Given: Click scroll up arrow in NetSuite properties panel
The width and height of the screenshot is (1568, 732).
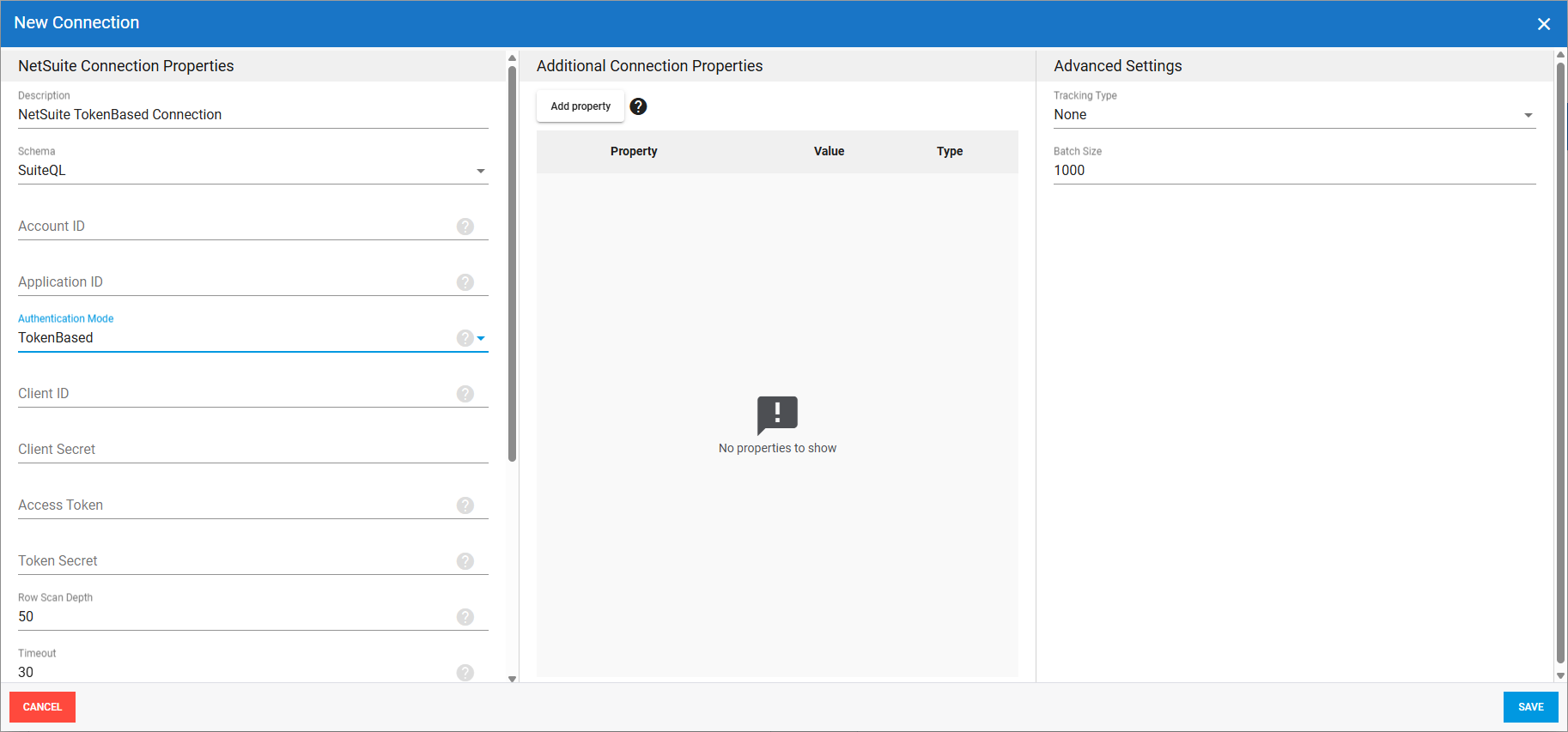Looking at the screenshot, I should [x=512, y=58].
